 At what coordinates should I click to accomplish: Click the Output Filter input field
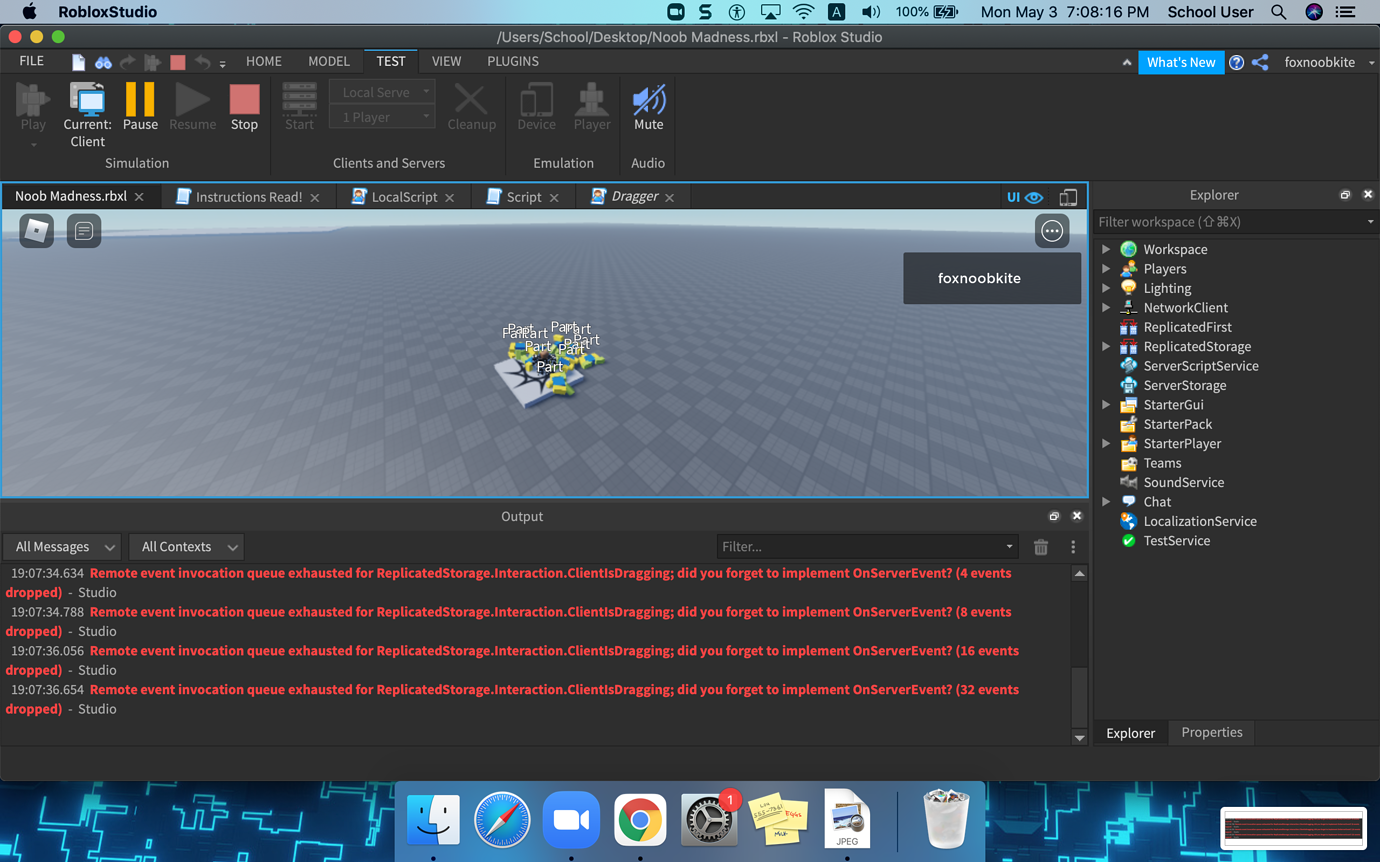865,547
